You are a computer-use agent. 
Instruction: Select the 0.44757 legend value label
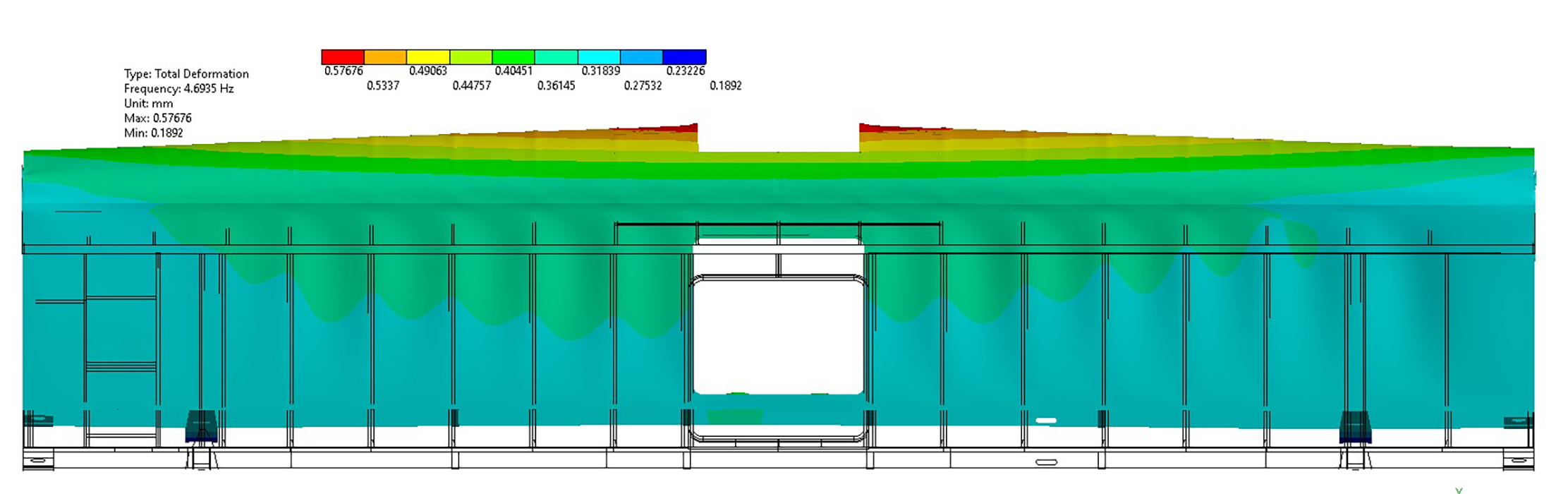coord(471,85)
